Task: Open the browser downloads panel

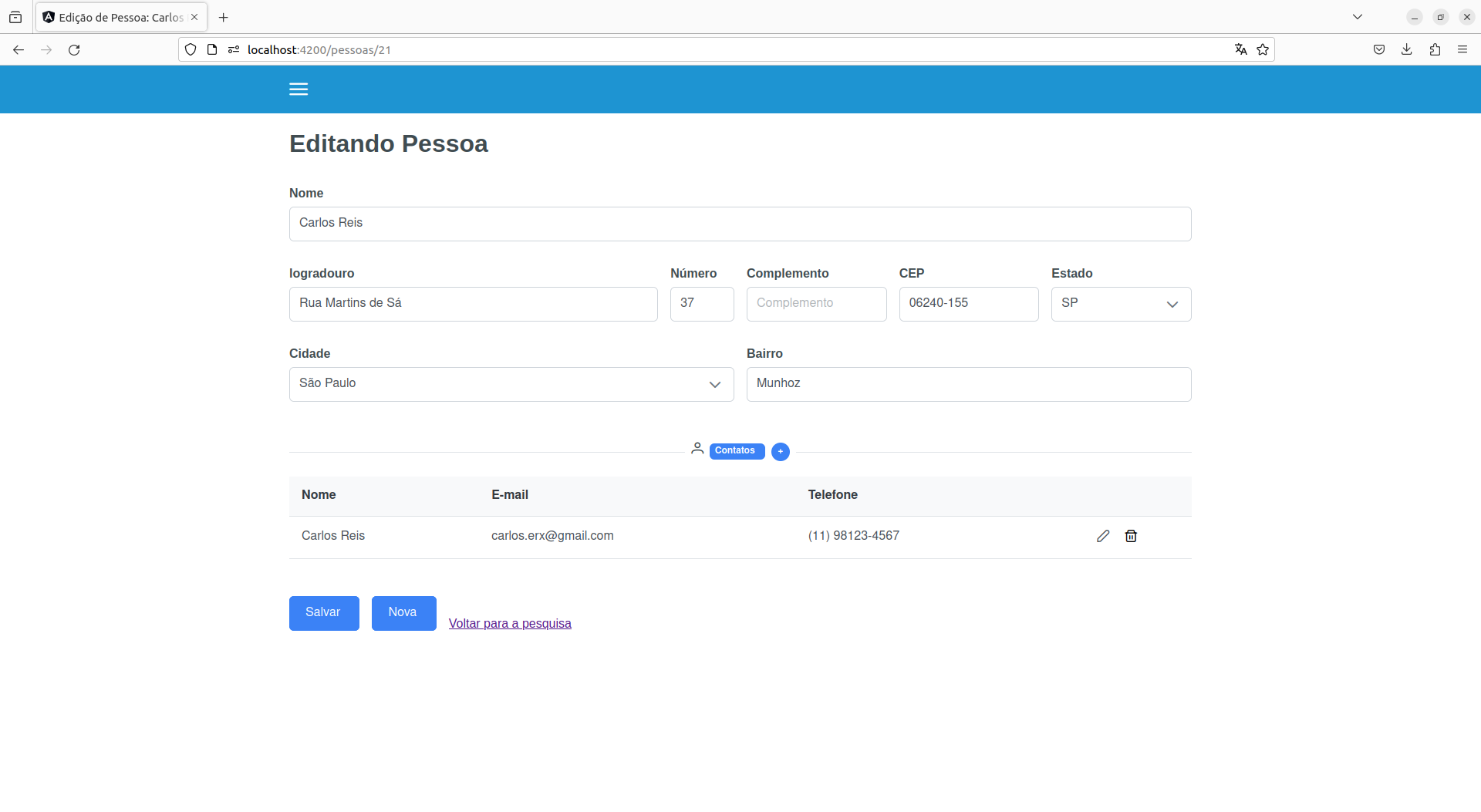Action: pos(1407,49)
